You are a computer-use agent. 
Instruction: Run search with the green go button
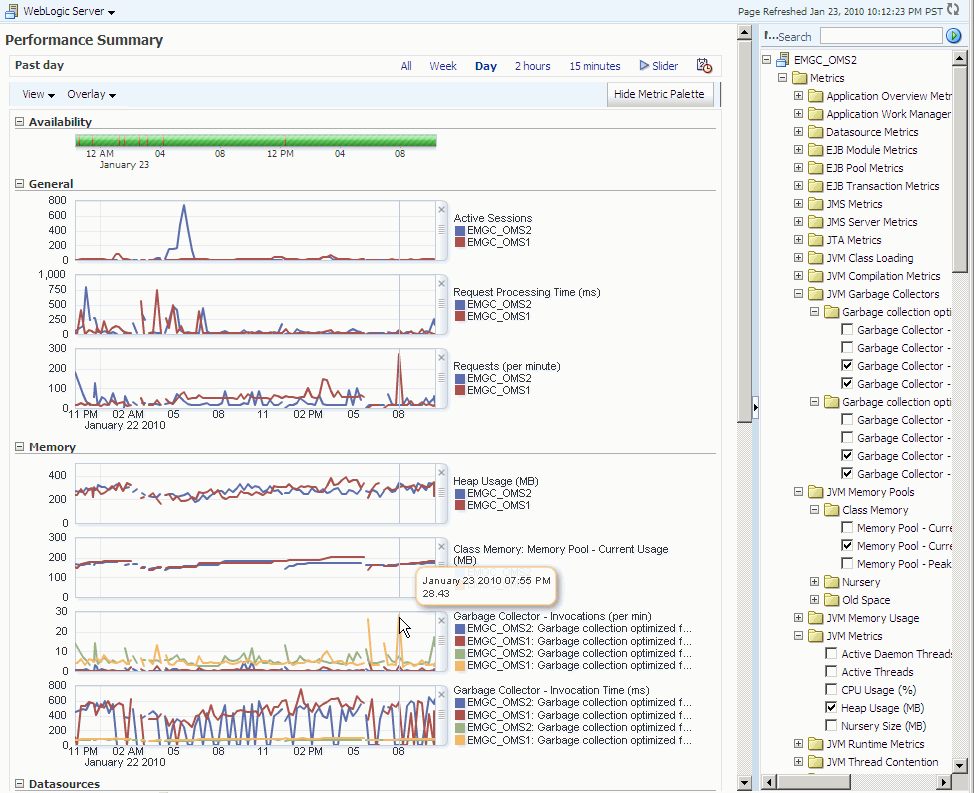click(x=954, y=36)
